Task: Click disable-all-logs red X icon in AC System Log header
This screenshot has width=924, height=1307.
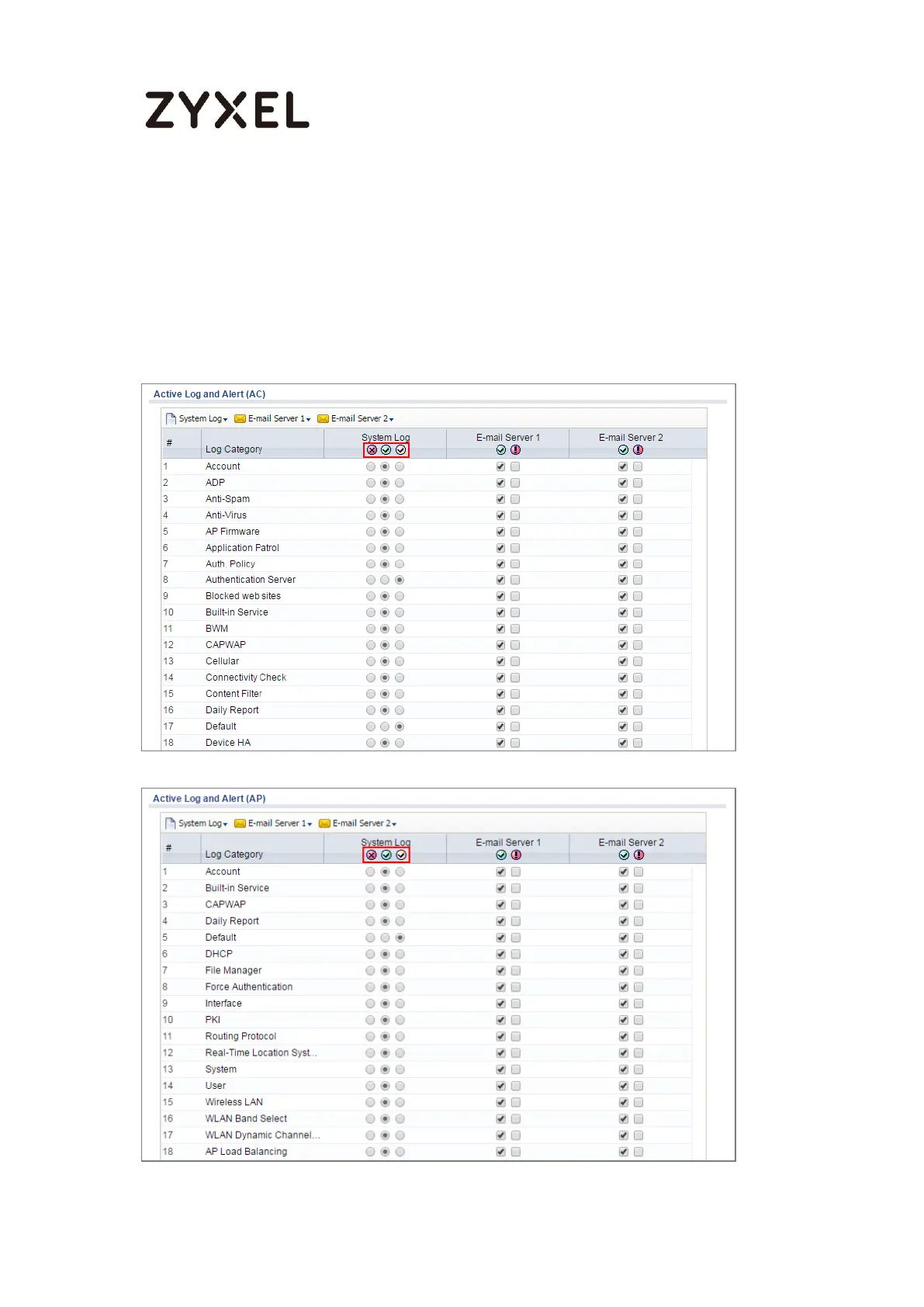Action: [x=372, y=450]
